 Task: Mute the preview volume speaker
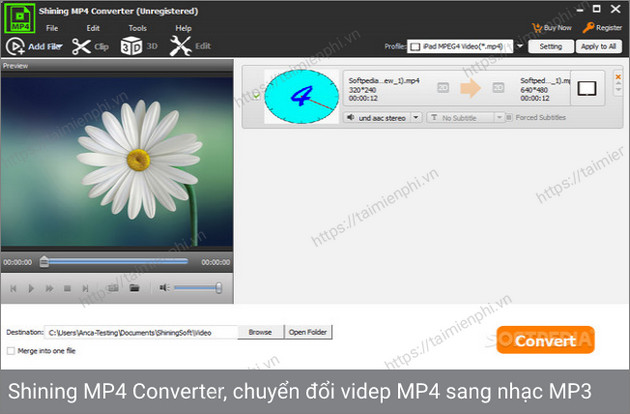[x=164, y=287]
